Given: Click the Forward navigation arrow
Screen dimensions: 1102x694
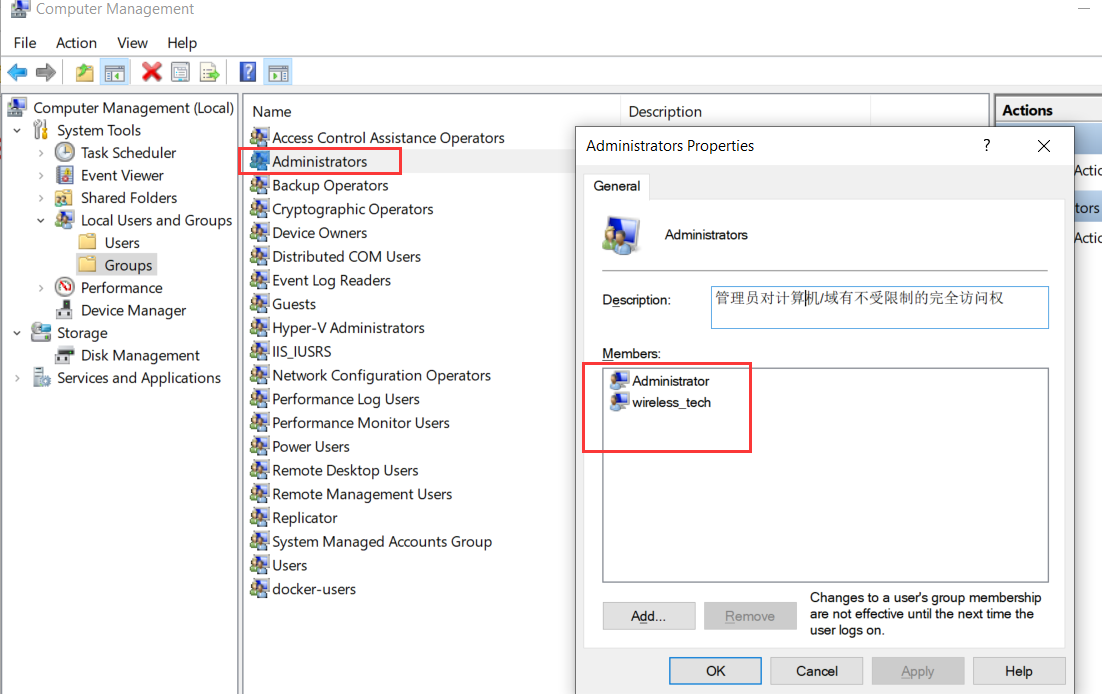Looking at the screenshot, I should point(45,71).
